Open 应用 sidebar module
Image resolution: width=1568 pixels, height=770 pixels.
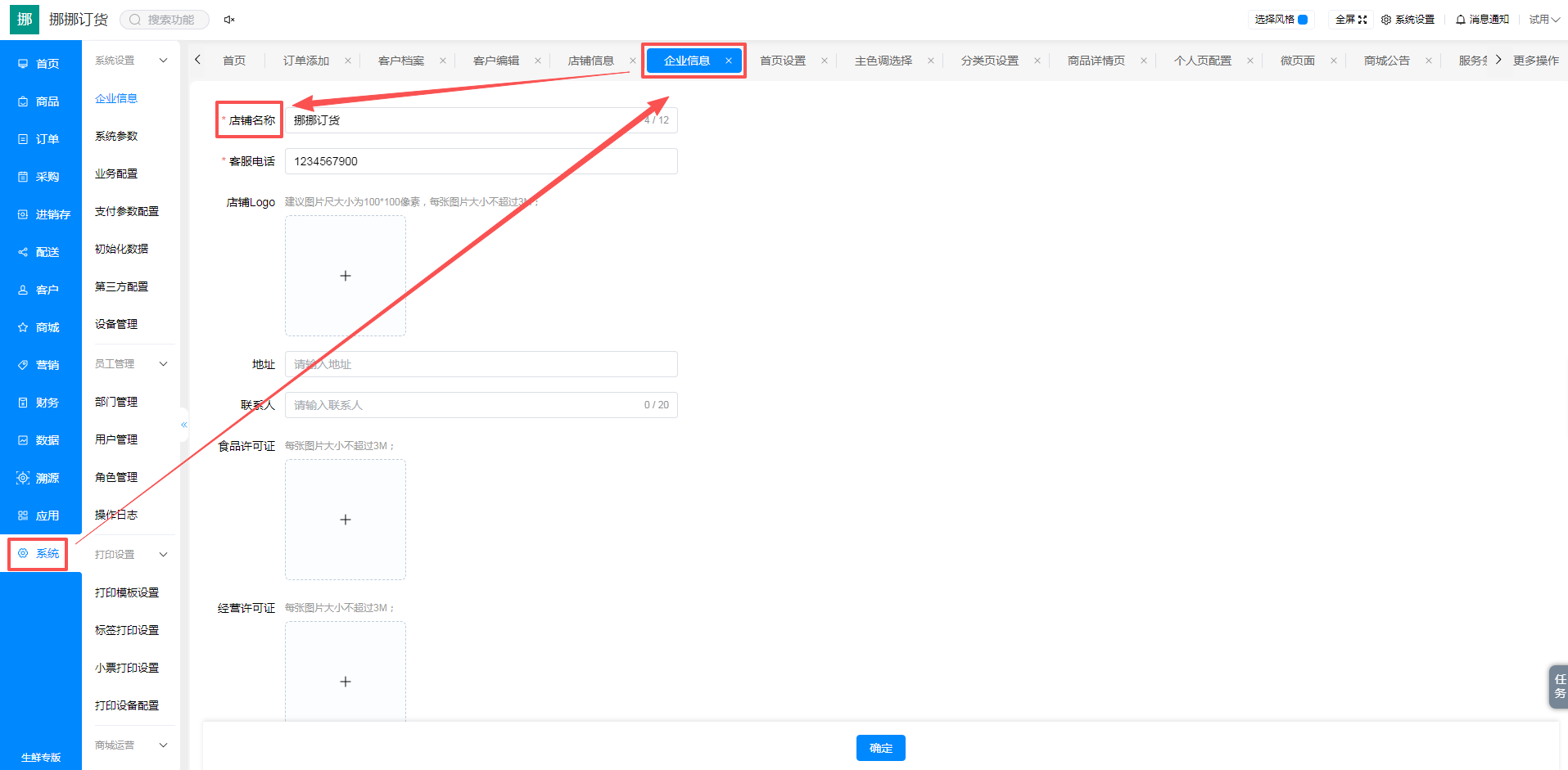pyautogui.click(x=40, y=516)
